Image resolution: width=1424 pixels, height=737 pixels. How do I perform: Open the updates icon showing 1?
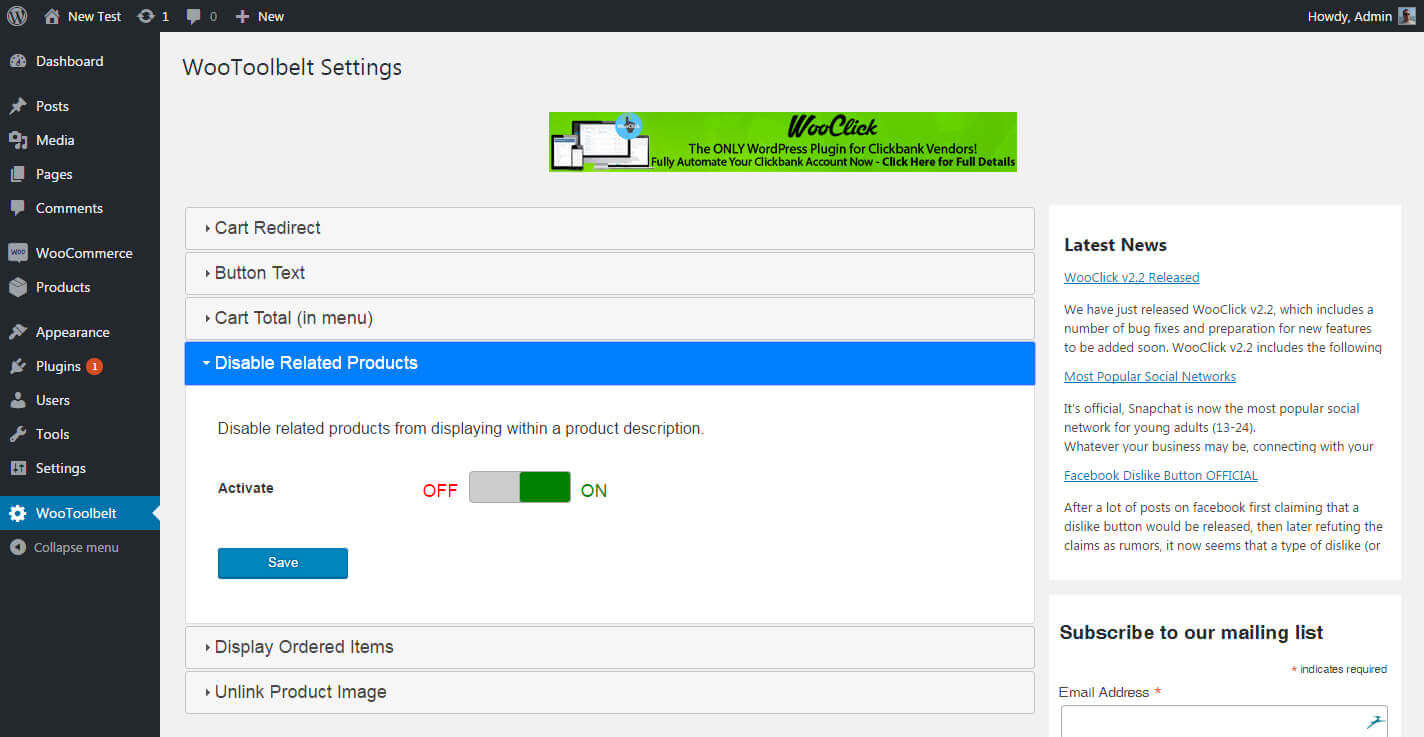[146, 16]
